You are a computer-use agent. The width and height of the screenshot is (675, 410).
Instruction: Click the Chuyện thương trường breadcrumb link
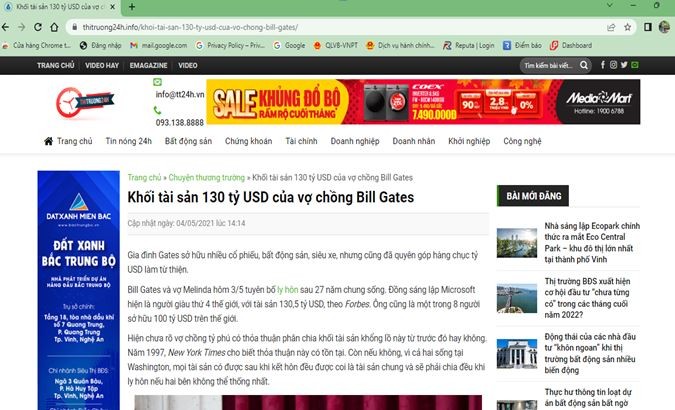206,177
